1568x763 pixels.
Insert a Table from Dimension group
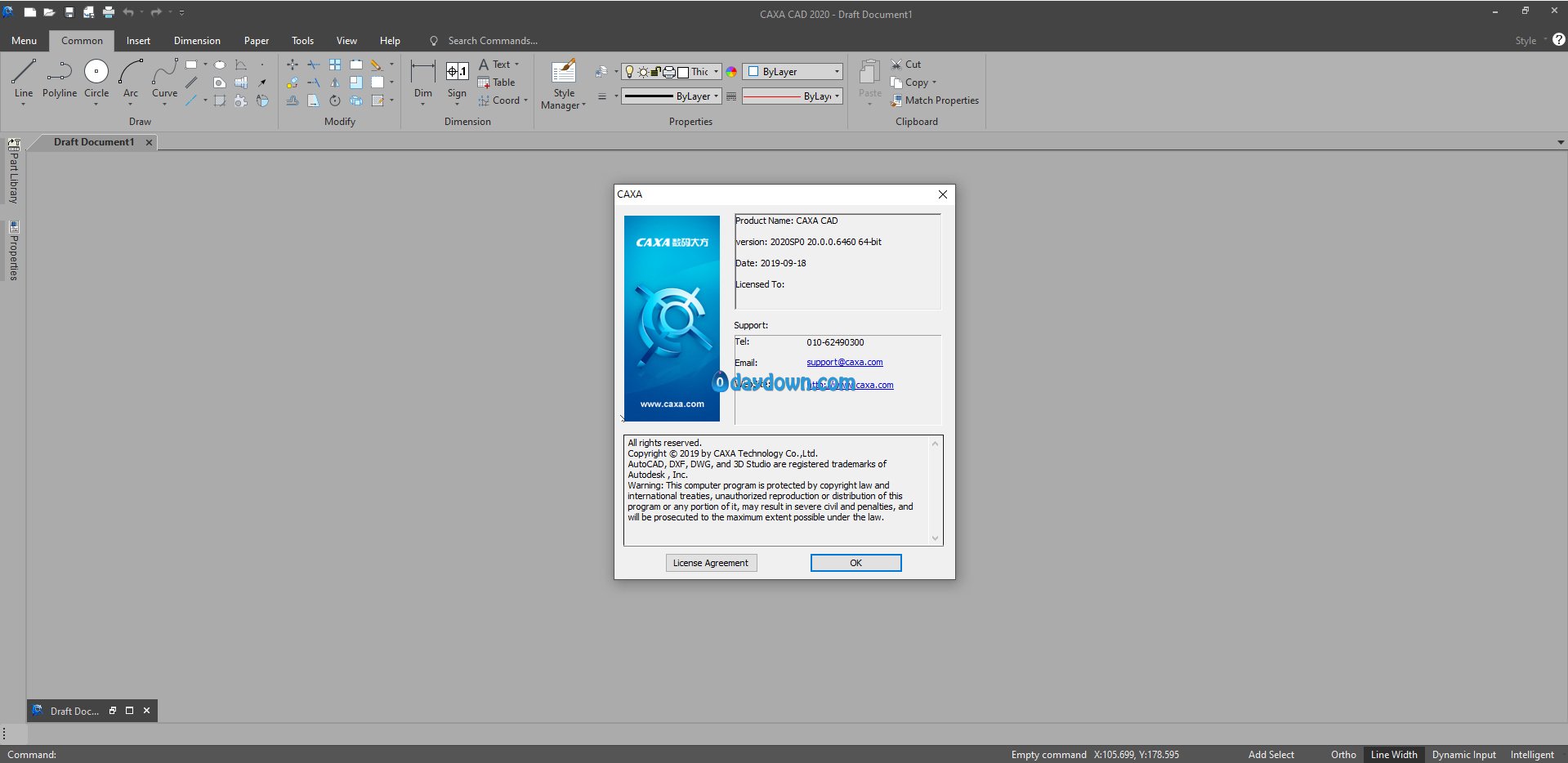[x=496, y=83]
